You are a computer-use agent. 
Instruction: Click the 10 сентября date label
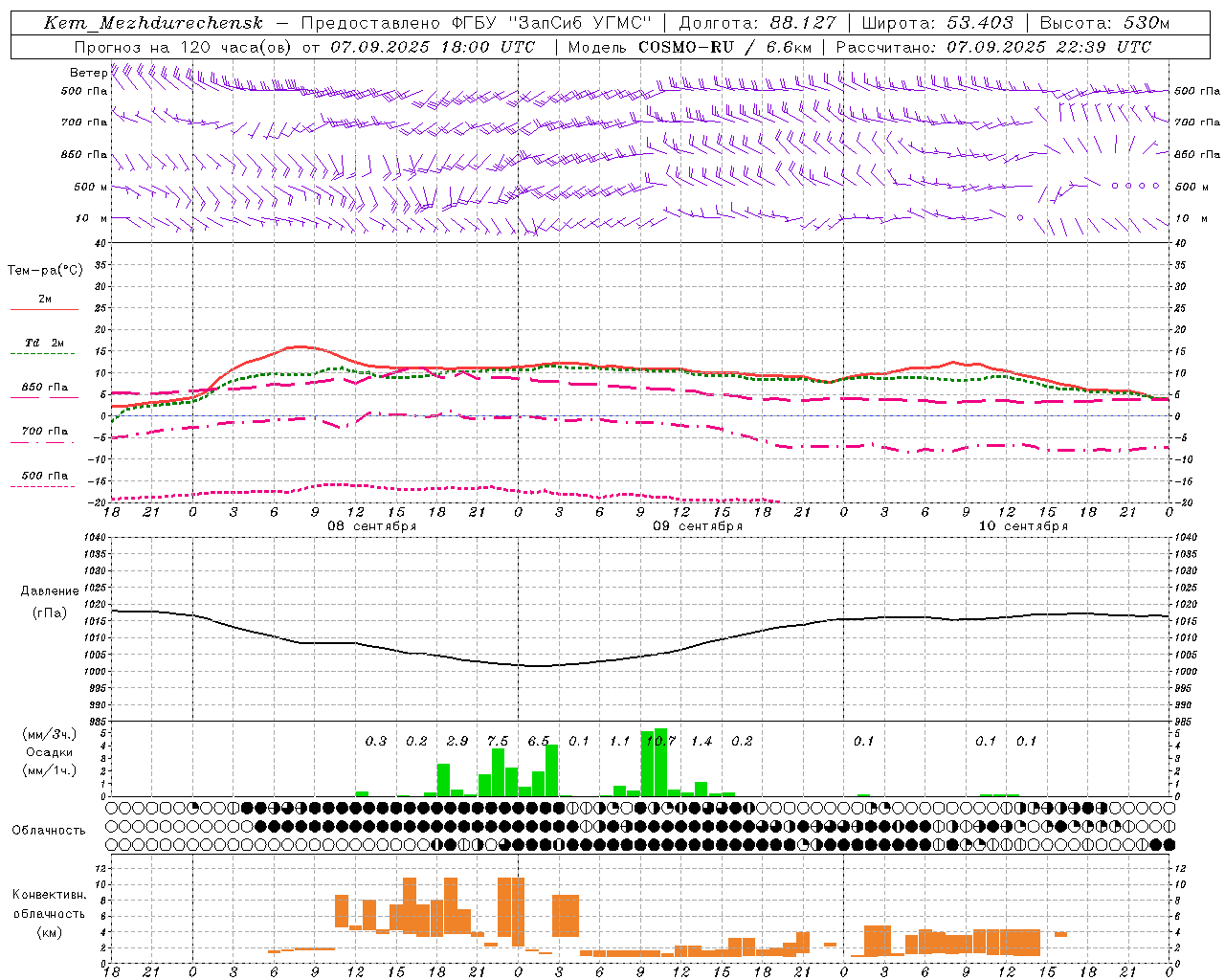click(1023, 526)
